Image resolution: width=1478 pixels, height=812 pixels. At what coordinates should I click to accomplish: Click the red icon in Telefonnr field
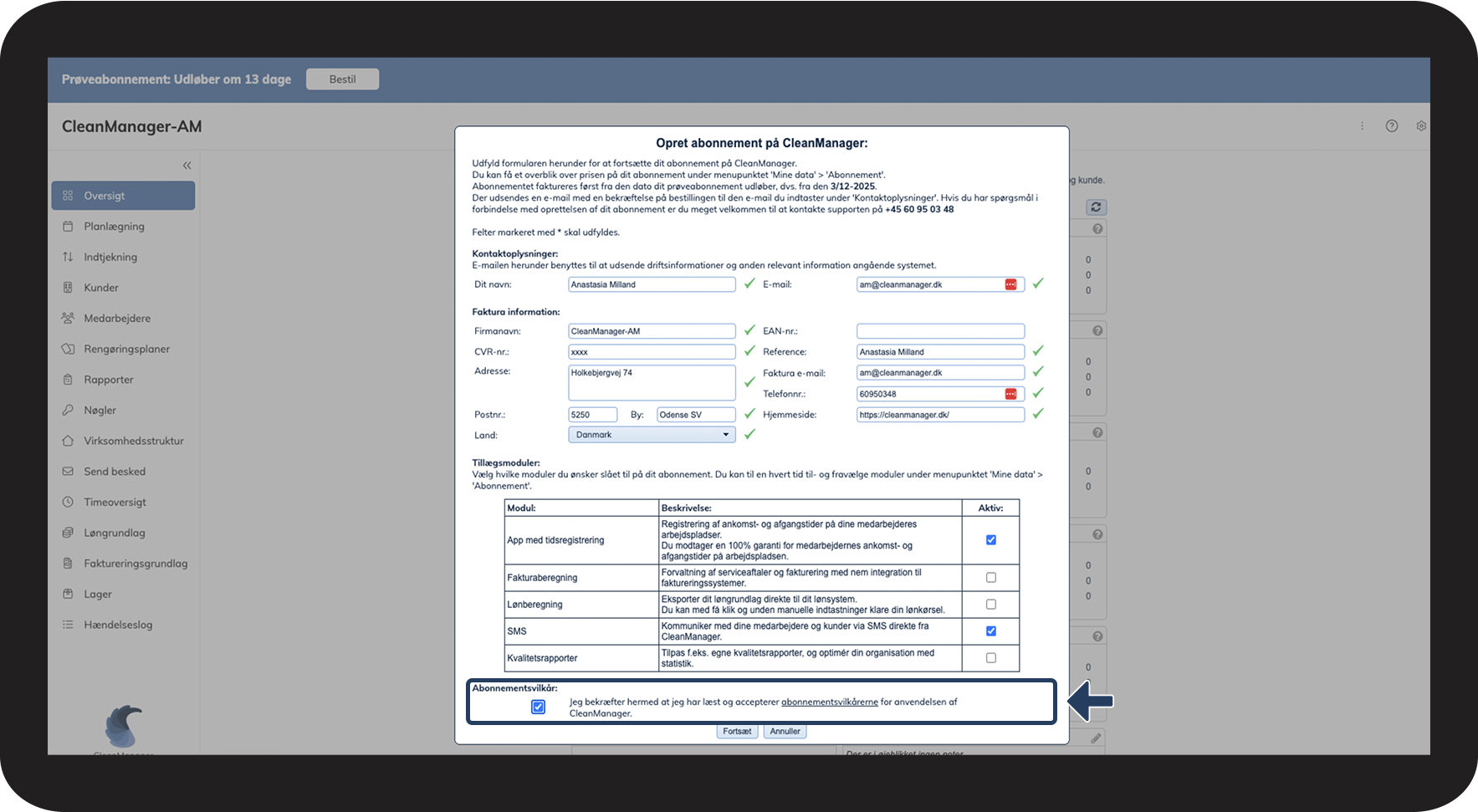pyautogui.click(x=1010, y=394)
